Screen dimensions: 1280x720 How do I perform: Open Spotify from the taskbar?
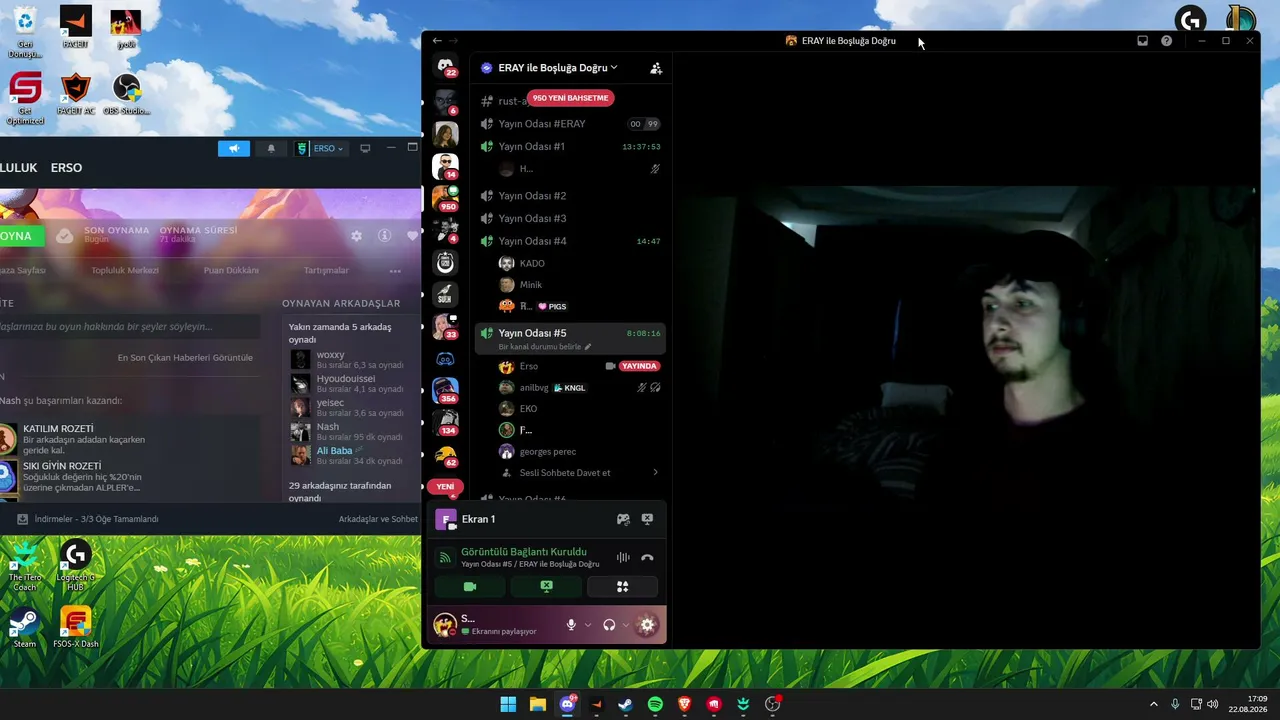pos(655,704)
